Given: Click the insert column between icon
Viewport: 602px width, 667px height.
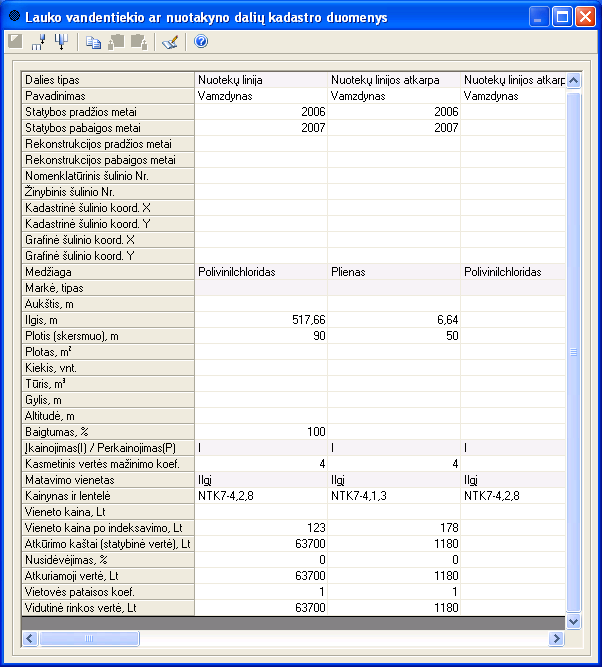Looking at the screenshot, I should [62, 42].
